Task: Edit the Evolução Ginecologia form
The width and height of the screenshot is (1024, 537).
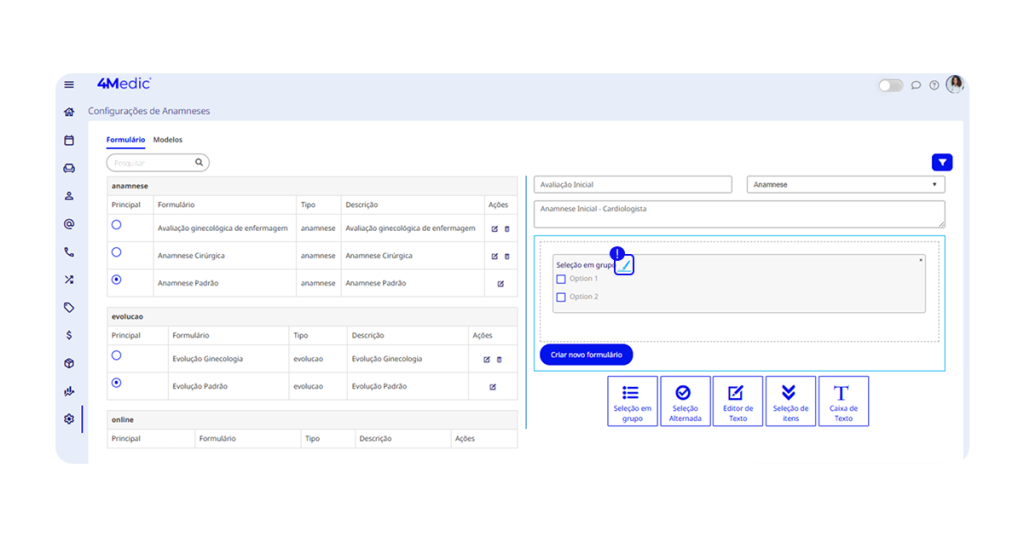Action: (x=487, y=360)
